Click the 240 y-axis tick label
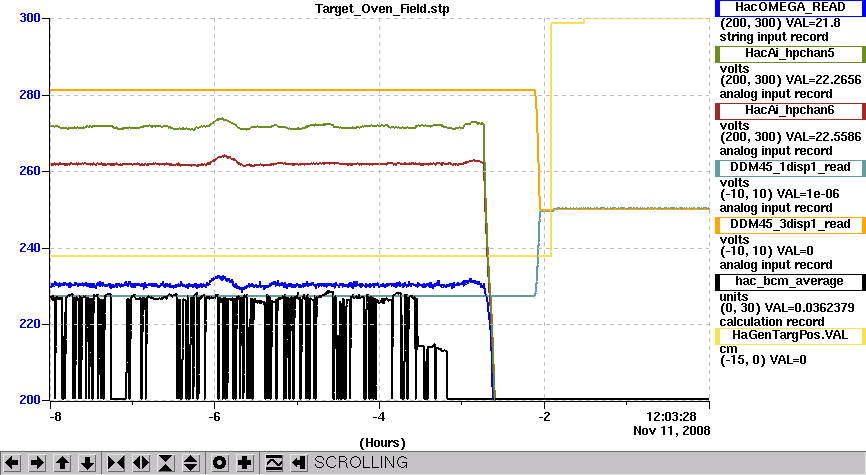The height and width of the screenshot is (475, 866). 30,247
